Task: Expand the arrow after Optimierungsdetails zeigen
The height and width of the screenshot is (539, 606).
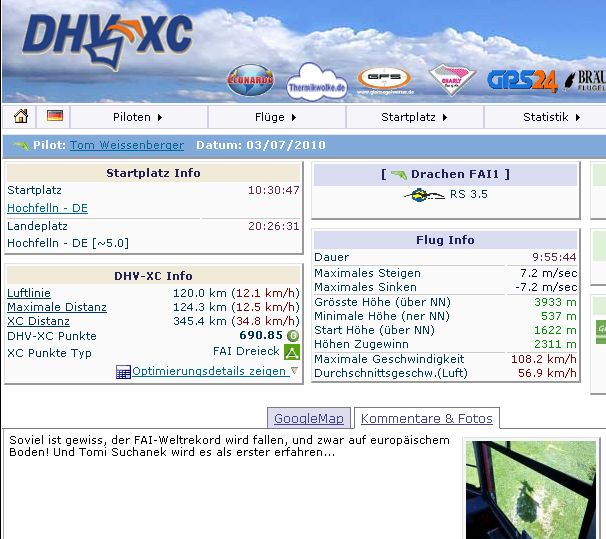Action: click(x=294, y=371)
